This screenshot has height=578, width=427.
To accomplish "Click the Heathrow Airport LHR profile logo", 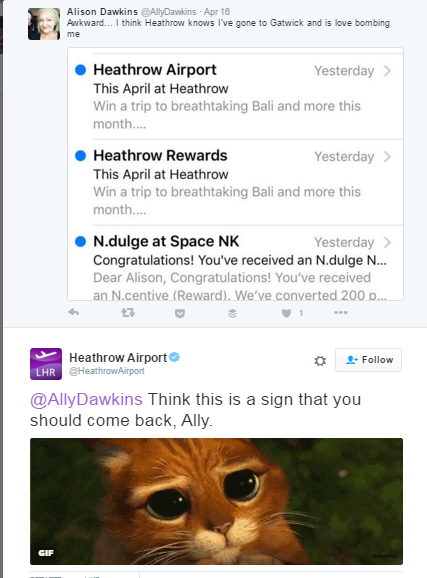I will [x=46, y=364].
